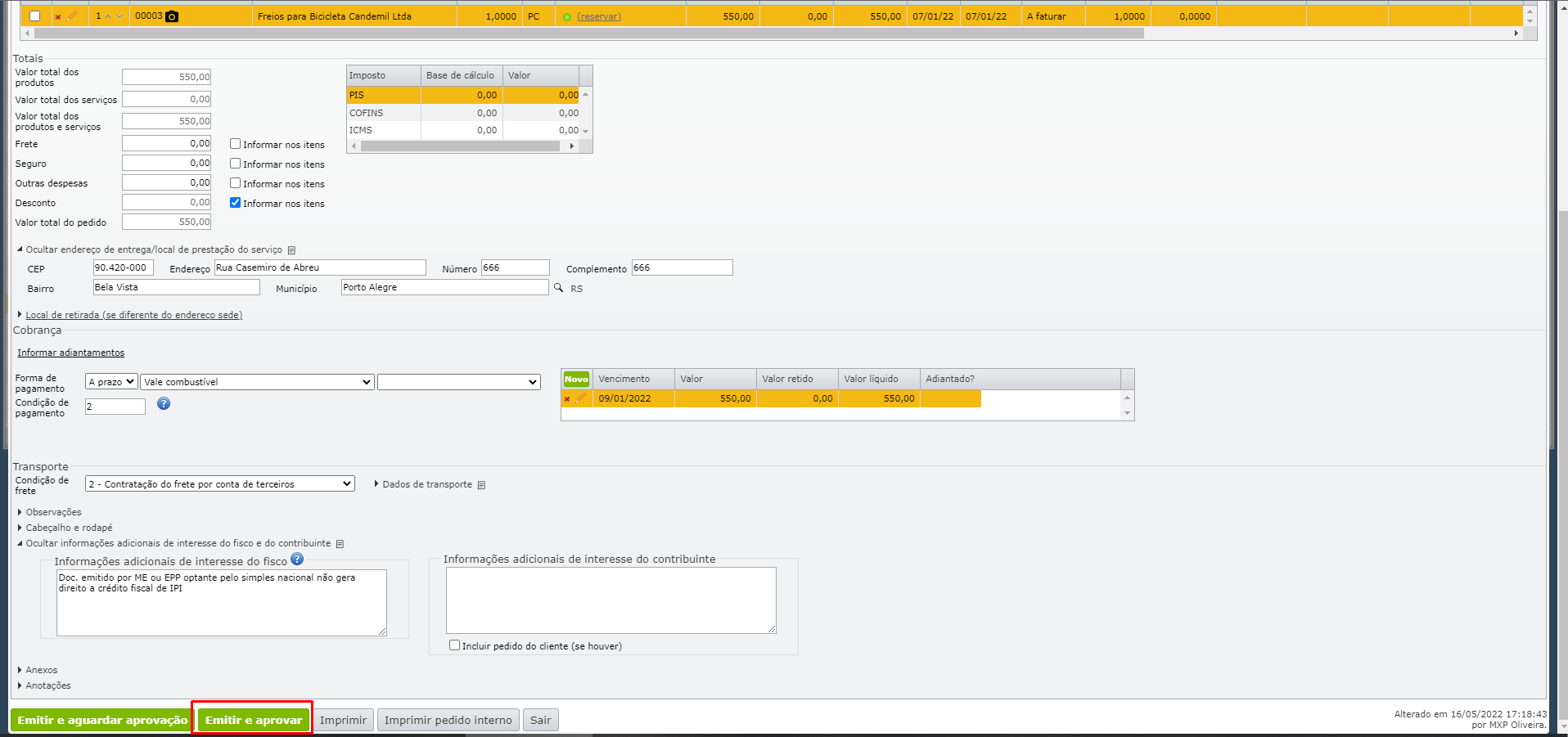The height and width of the screenshot is (737, 1568).
Task: Move item 1 up with the arrow
Action: pos(108,16)
